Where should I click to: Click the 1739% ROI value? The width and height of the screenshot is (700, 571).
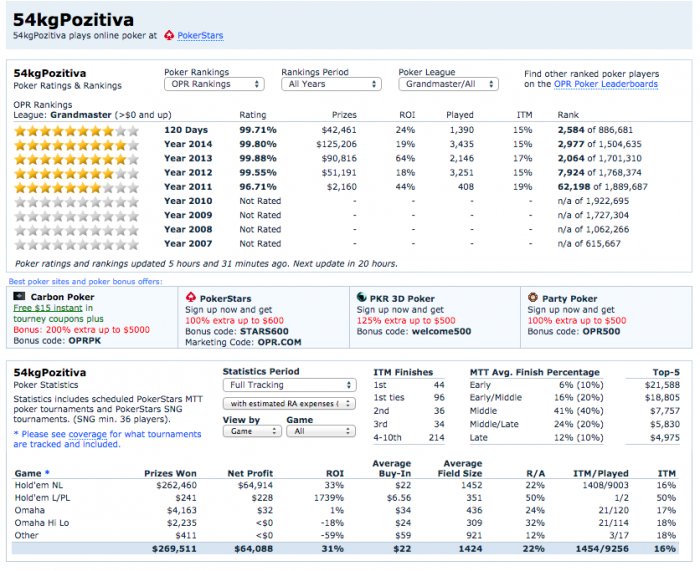pos(329,498)
